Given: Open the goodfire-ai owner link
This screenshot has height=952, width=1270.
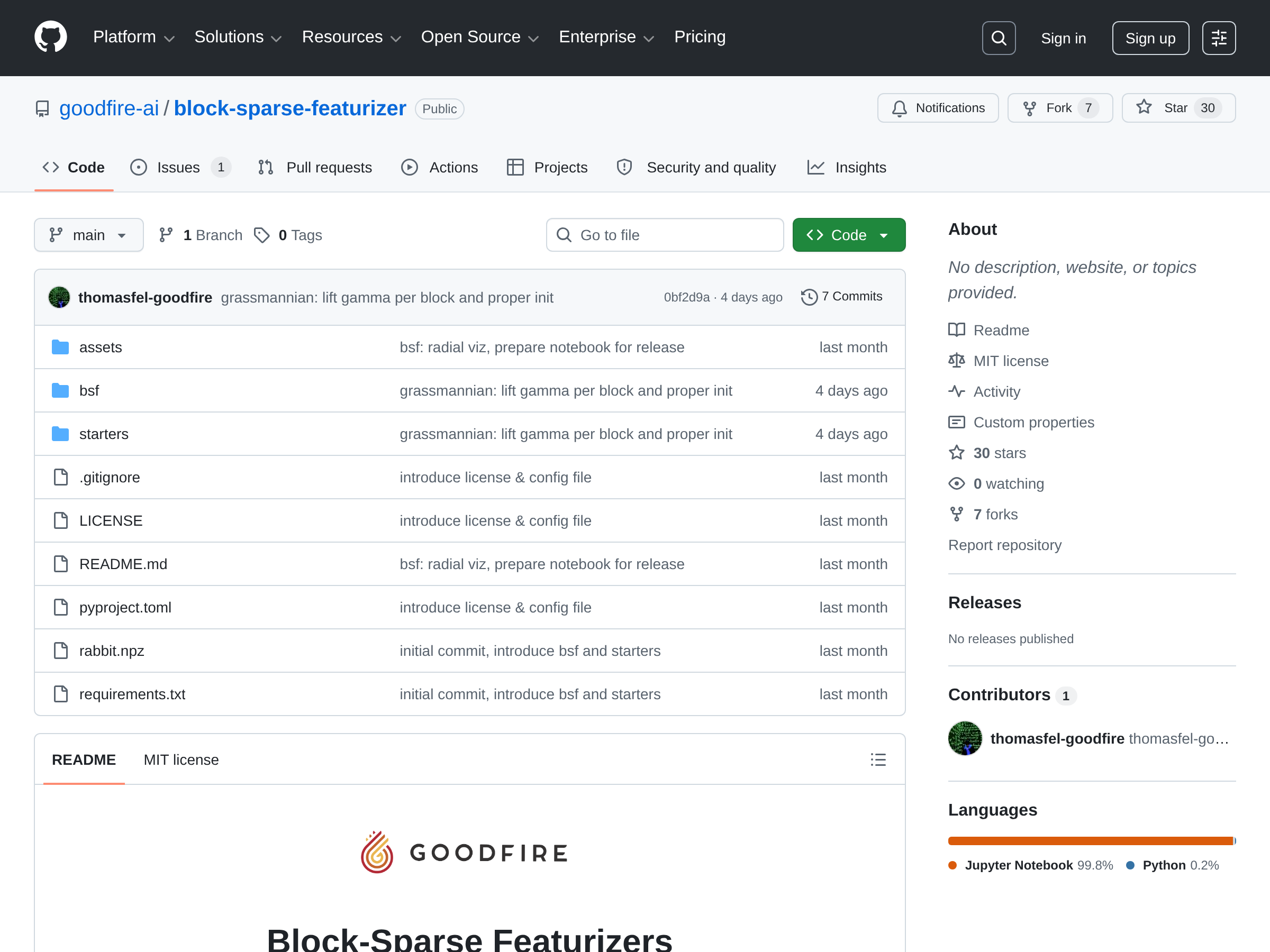Looking at the screenshot, I should [109, 108].
